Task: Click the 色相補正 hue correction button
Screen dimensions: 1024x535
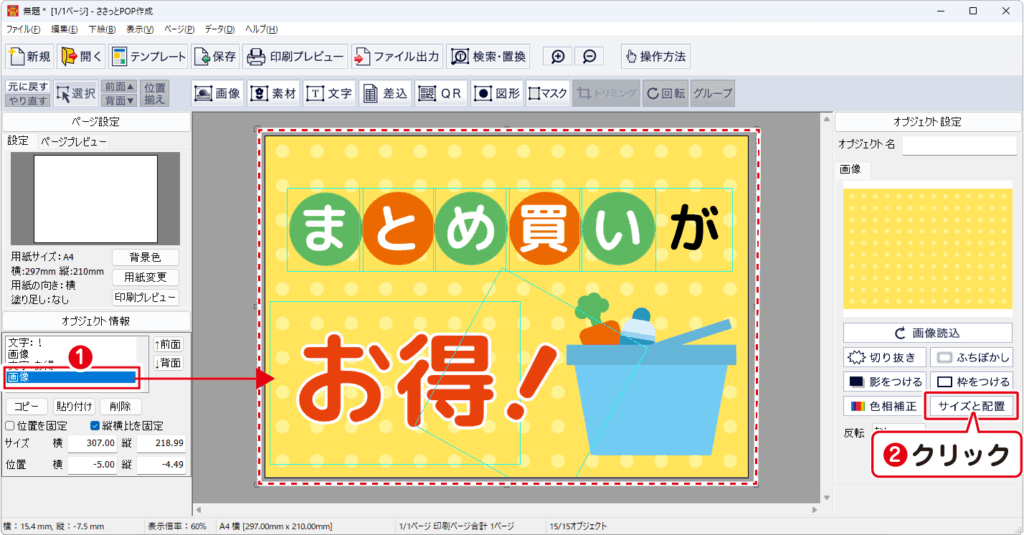Action: pos(884,406)
